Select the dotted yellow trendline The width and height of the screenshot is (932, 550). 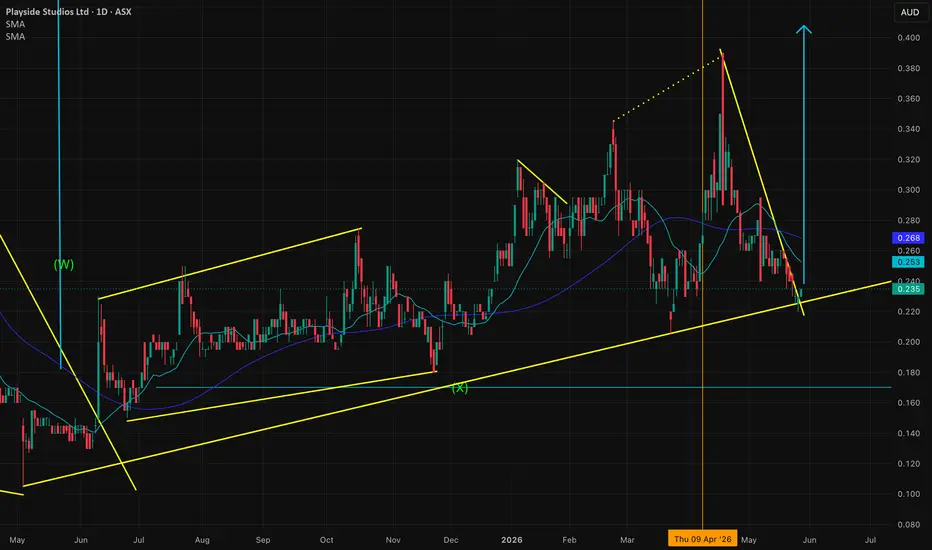pyautogui.click(x=667, y=88)
